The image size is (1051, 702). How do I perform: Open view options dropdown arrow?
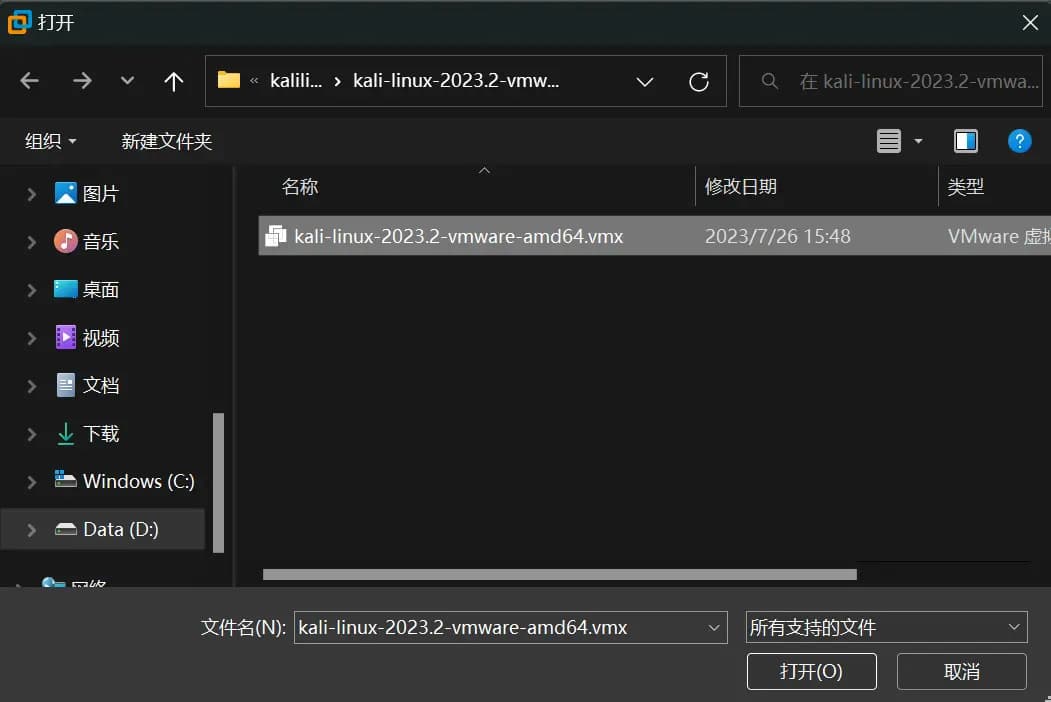point(918,141)
